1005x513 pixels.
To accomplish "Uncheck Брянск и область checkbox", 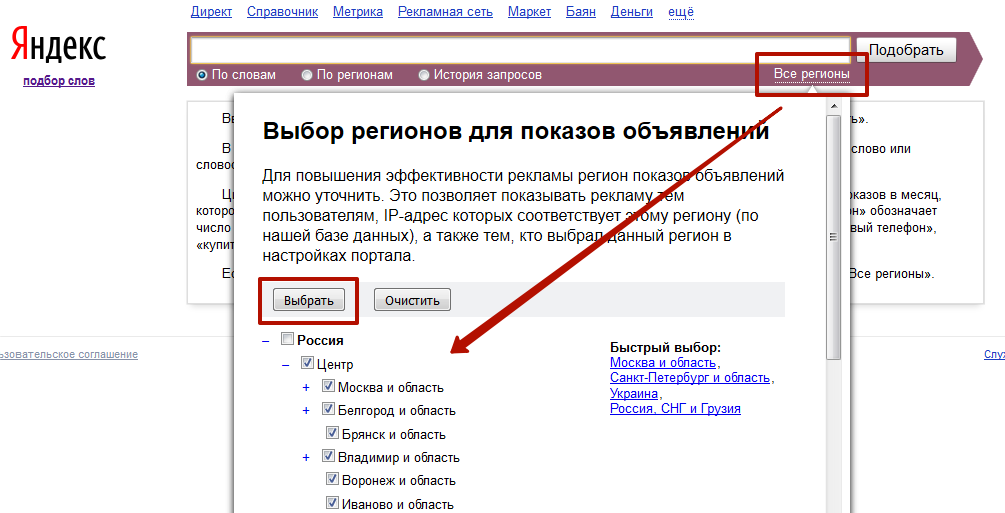I will pyautogui.click(x=332, y=433).
